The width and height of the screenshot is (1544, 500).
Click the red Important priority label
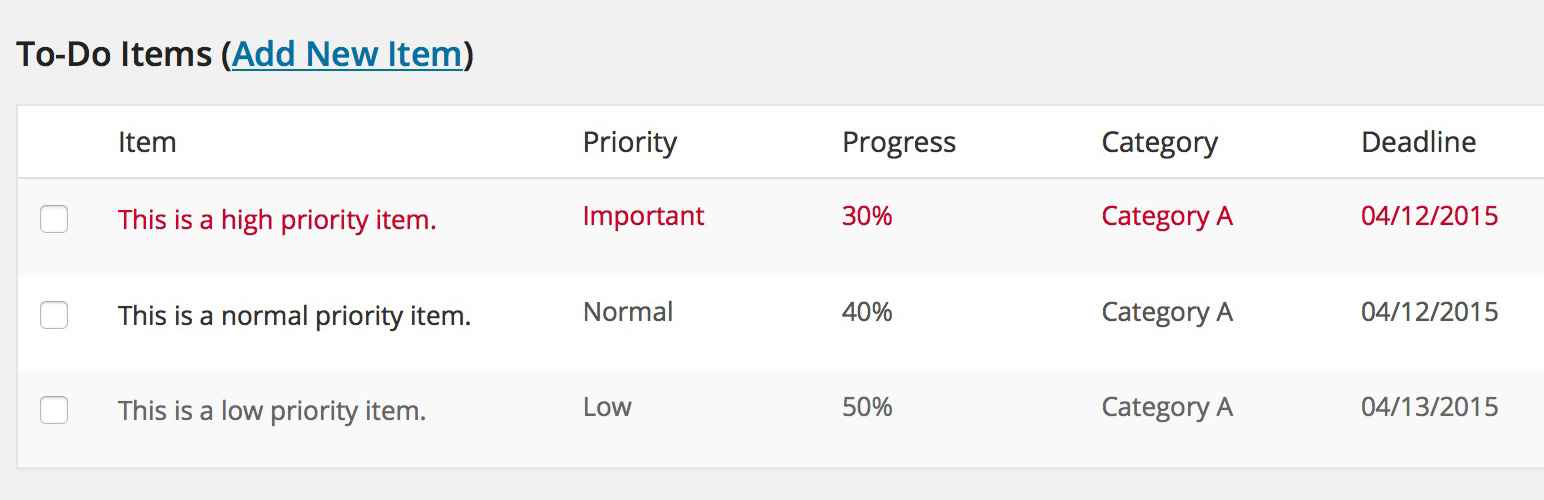tap(644, 216)
